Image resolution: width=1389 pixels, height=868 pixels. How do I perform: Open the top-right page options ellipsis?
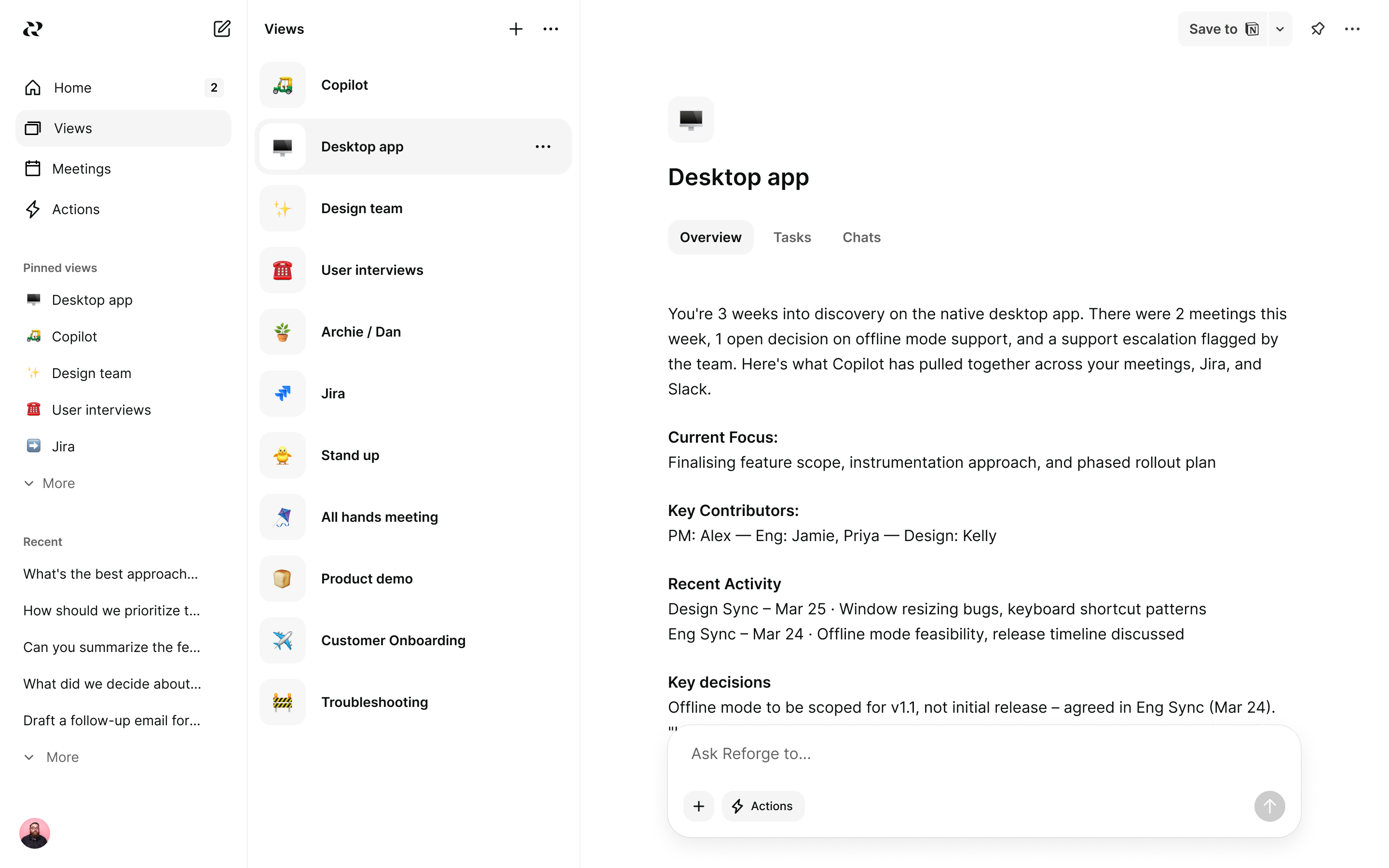[1352, 29]
